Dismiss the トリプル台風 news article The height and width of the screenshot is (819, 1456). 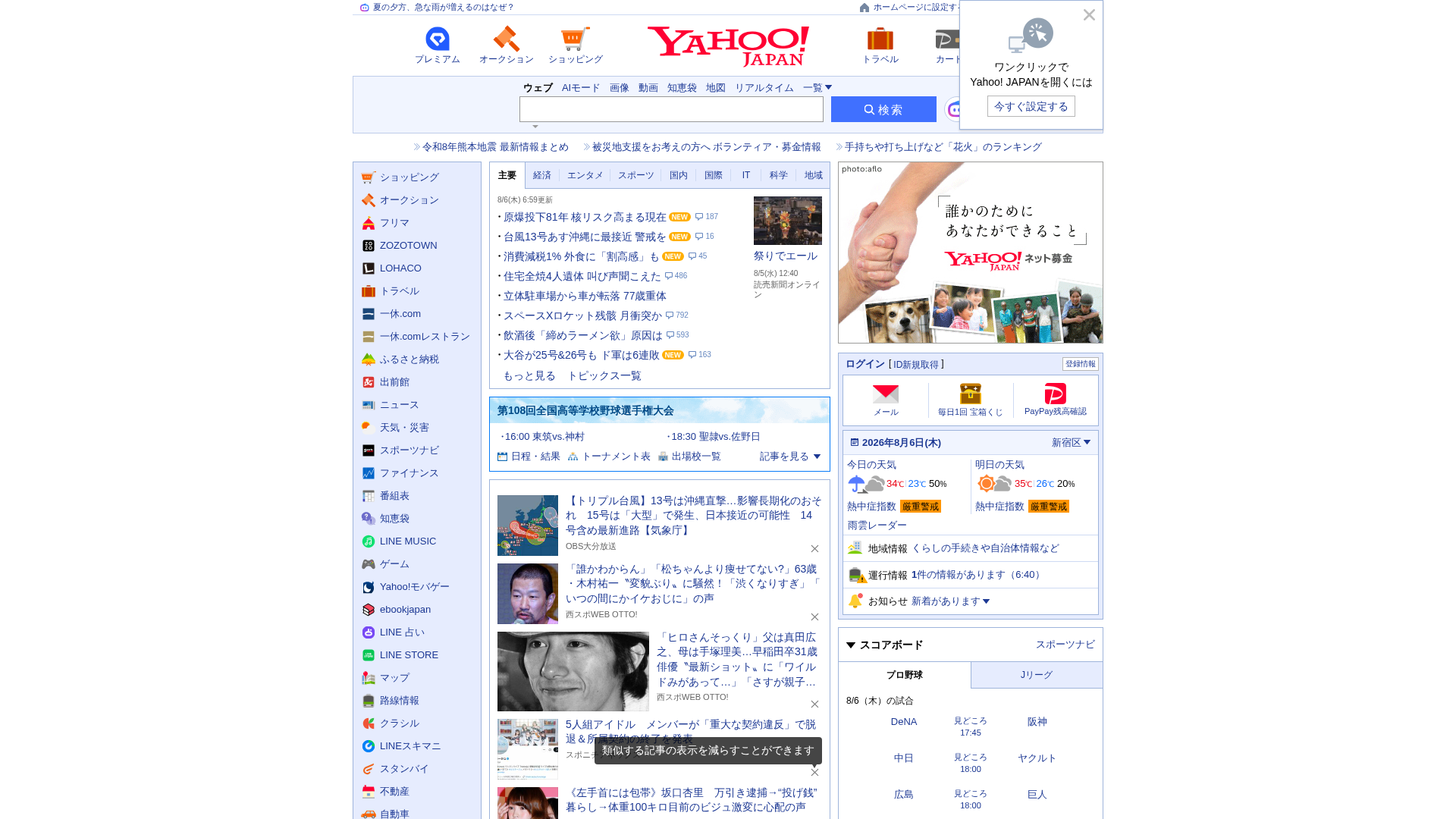tap(814, 548)
